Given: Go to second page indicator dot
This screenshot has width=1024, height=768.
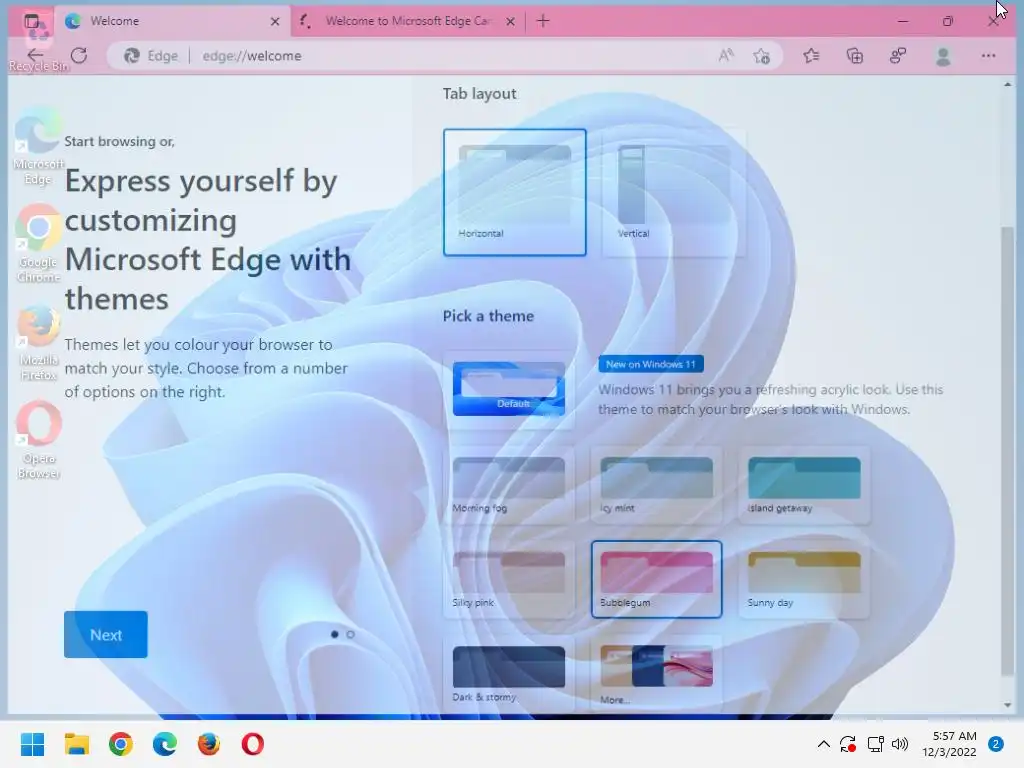Looking at the screenshot, I should [351, 634].
